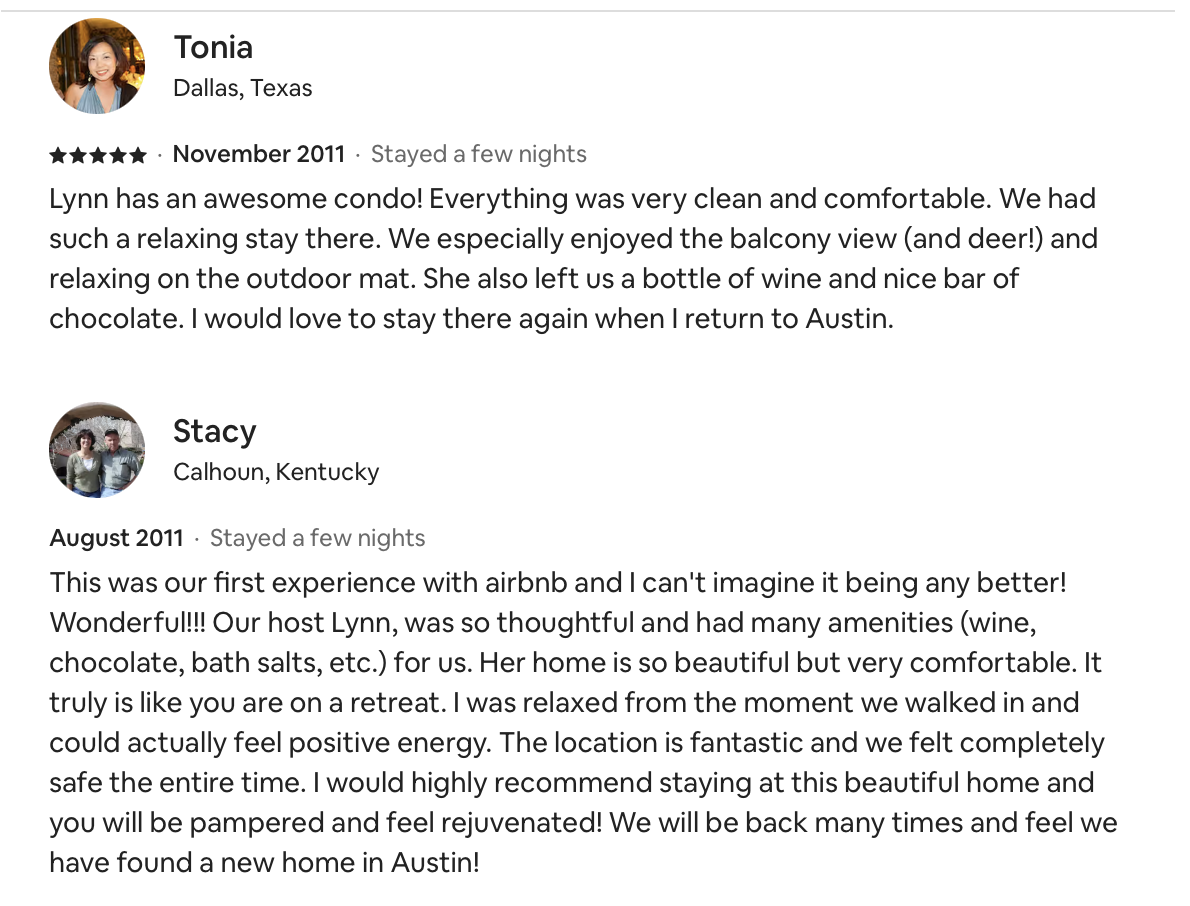The height and width of the screenshot is (906, 1190).
Task: Click Tonia's 'Stayed a few nights' label
Action: click(479, 154)
